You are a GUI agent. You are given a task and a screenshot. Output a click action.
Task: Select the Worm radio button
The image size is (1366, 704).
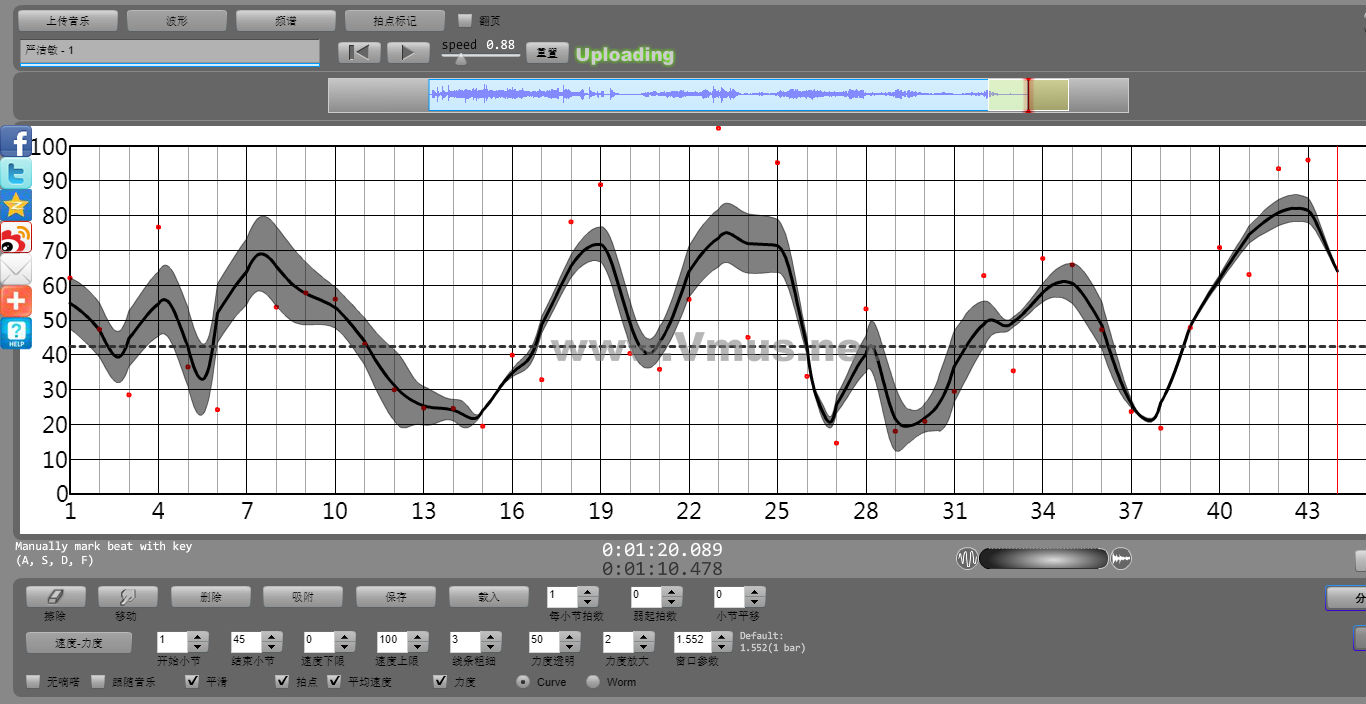click(x=593, y=682)
